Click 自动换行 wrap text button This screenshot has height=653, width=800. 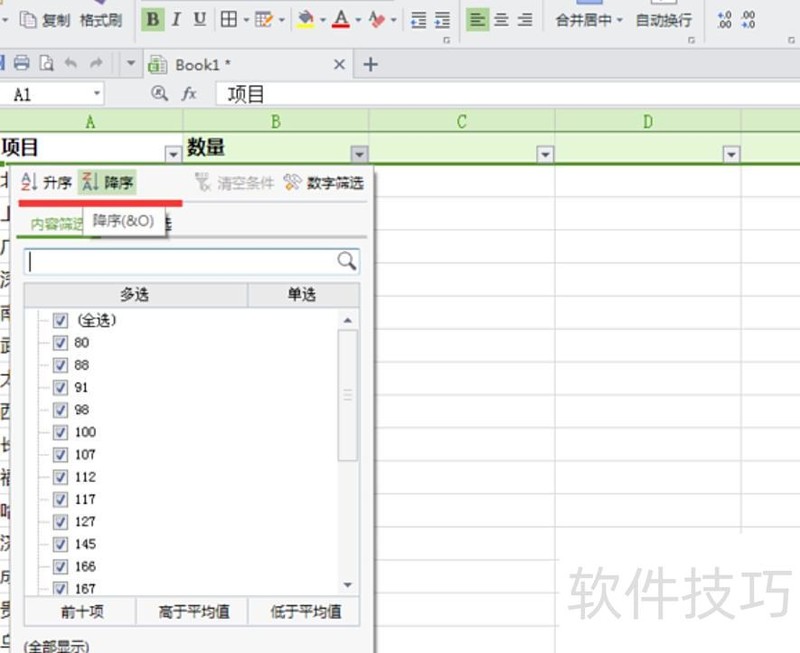(x=664, y=20)
